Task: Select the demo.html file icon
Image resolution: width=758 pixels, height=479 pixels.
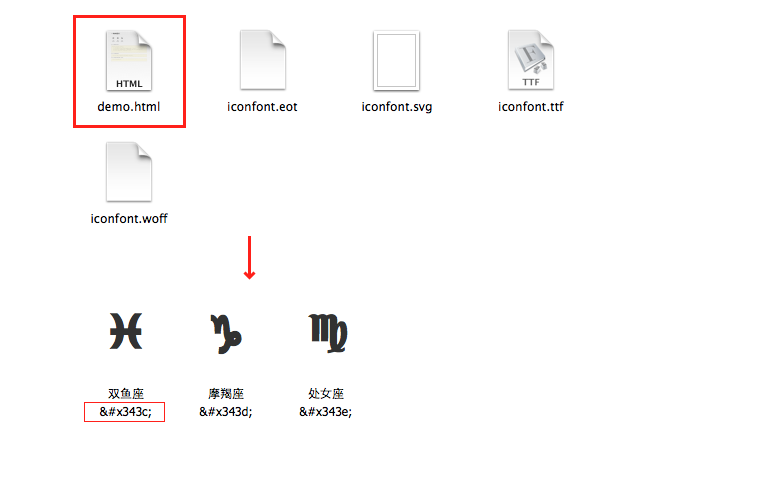Action: [129, 60]
